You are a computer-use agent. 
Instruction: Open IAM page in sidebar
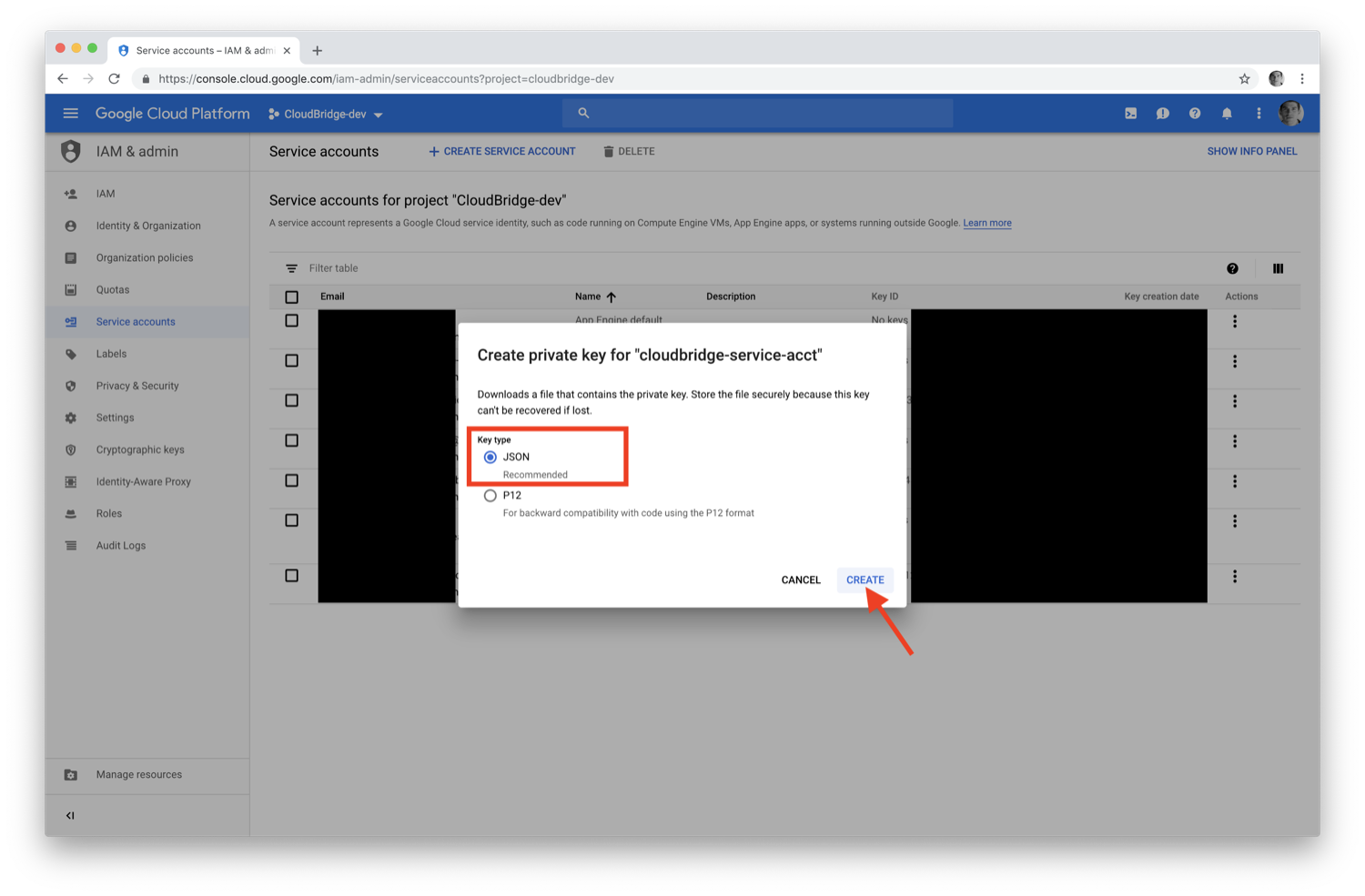tap(106, 194)
